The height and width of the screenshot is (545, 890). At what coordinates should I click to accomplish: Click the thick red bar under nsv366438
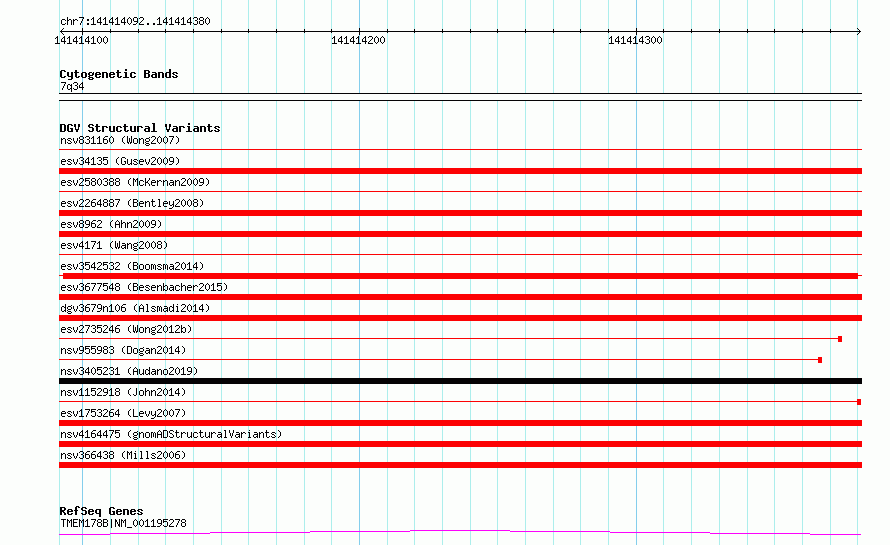(460, 465)
